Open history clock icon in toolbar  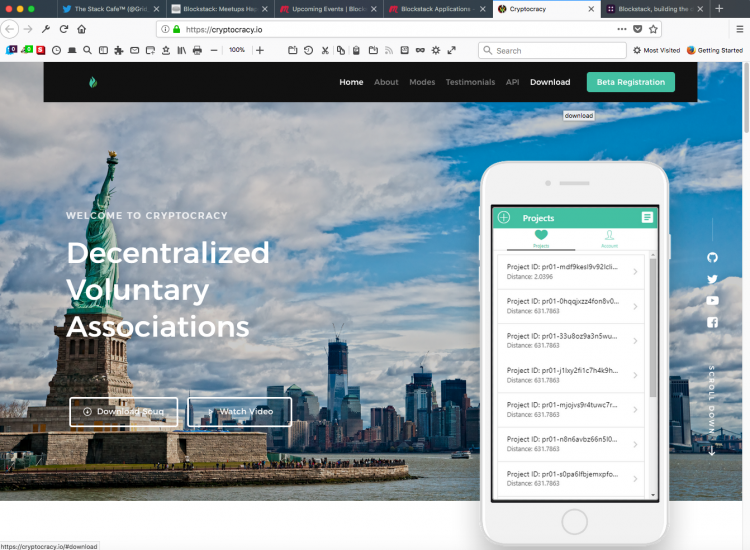(56, 50)
